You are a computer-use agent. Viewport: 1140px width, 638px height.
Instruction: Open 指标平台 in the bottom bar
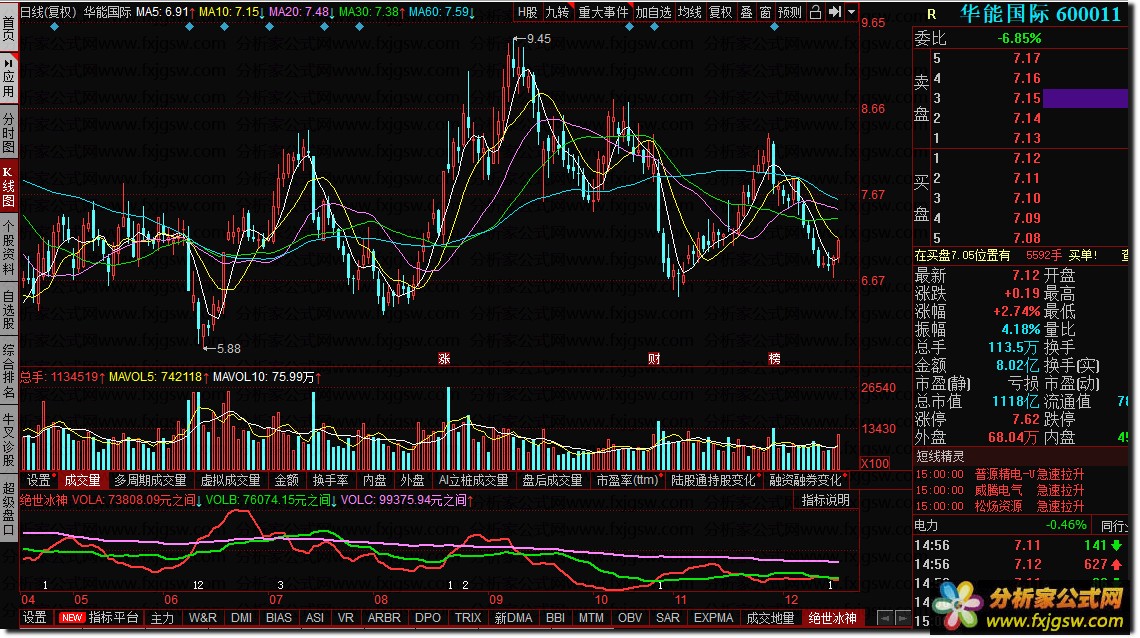pos(113,618)
